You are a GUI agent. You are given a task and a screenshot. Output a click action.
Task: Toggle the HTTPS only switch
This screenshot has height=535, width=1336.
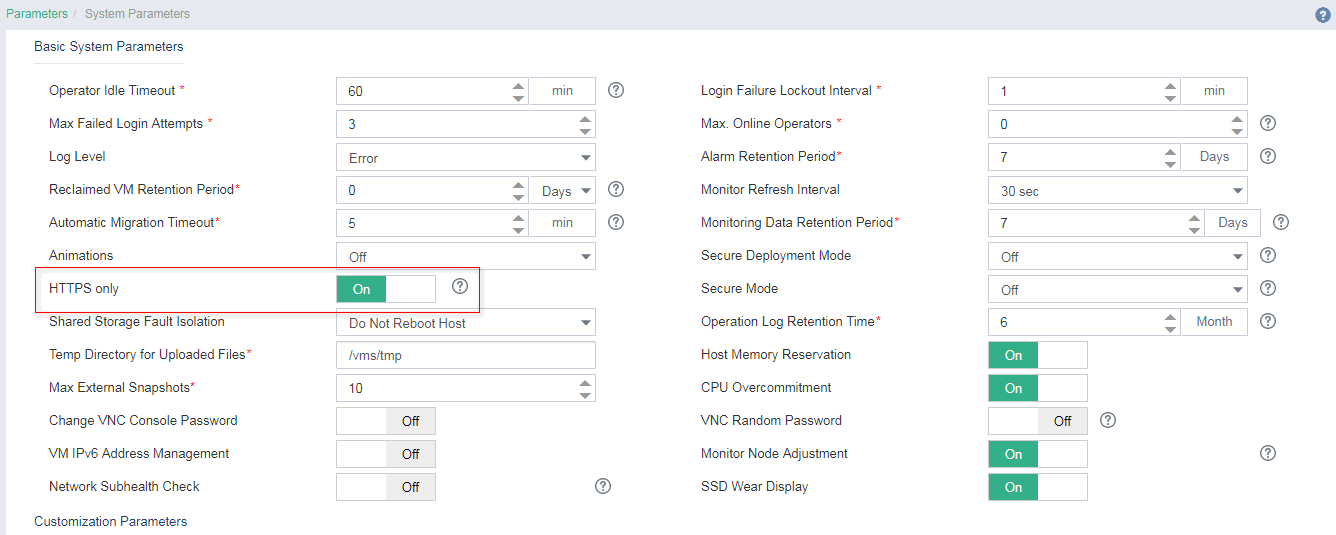coord(386,289)
